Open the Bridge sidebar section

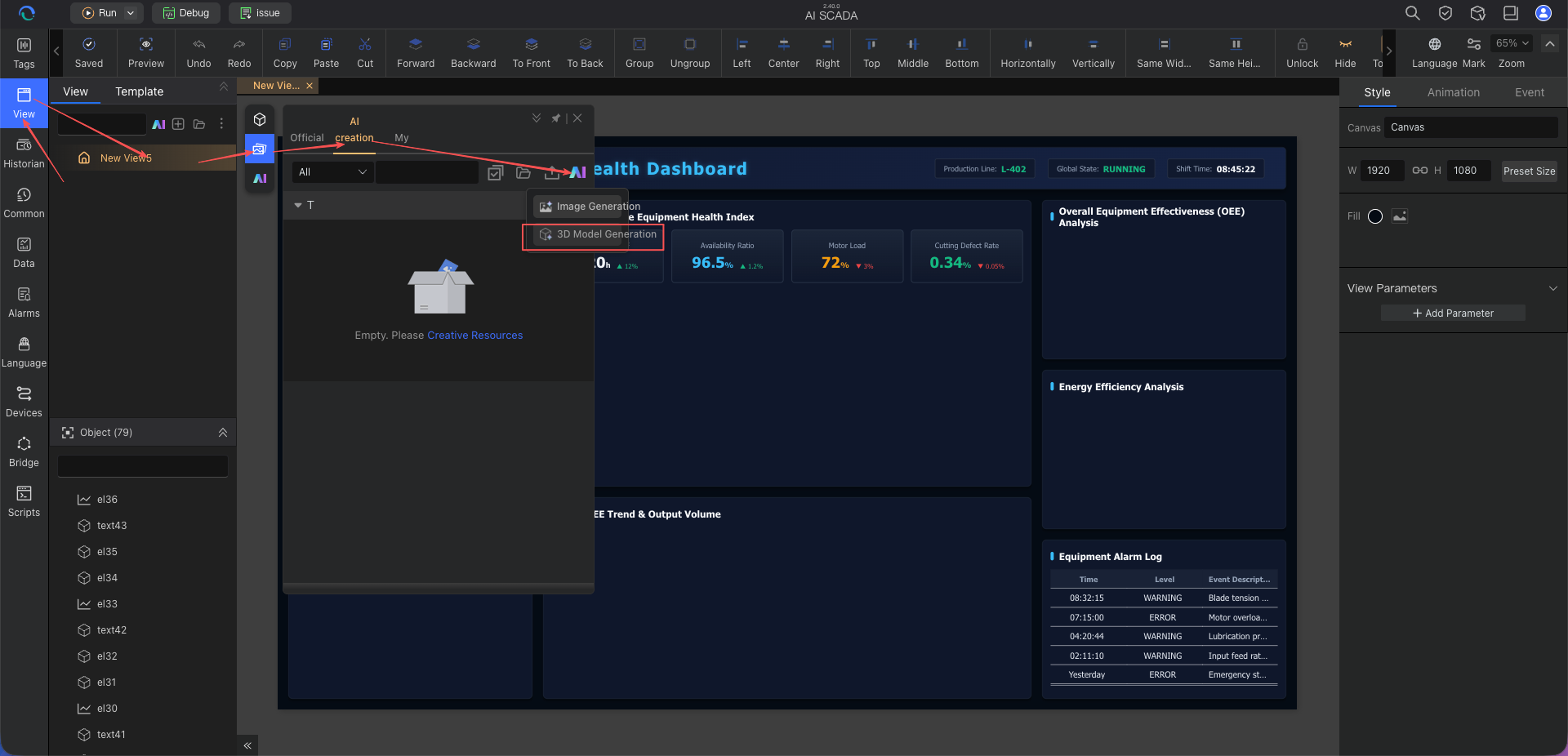tap(24, 452)
